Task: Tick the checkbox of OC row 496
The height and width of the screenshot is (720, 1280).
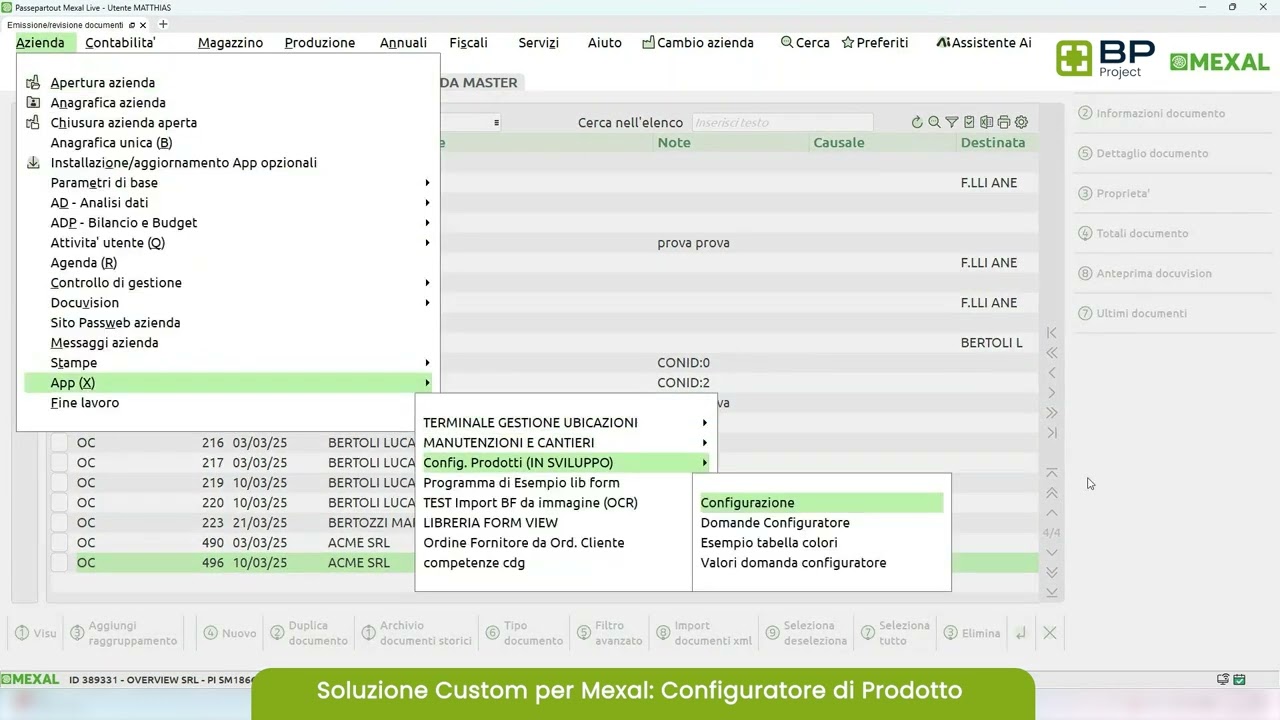Action: 60,562
